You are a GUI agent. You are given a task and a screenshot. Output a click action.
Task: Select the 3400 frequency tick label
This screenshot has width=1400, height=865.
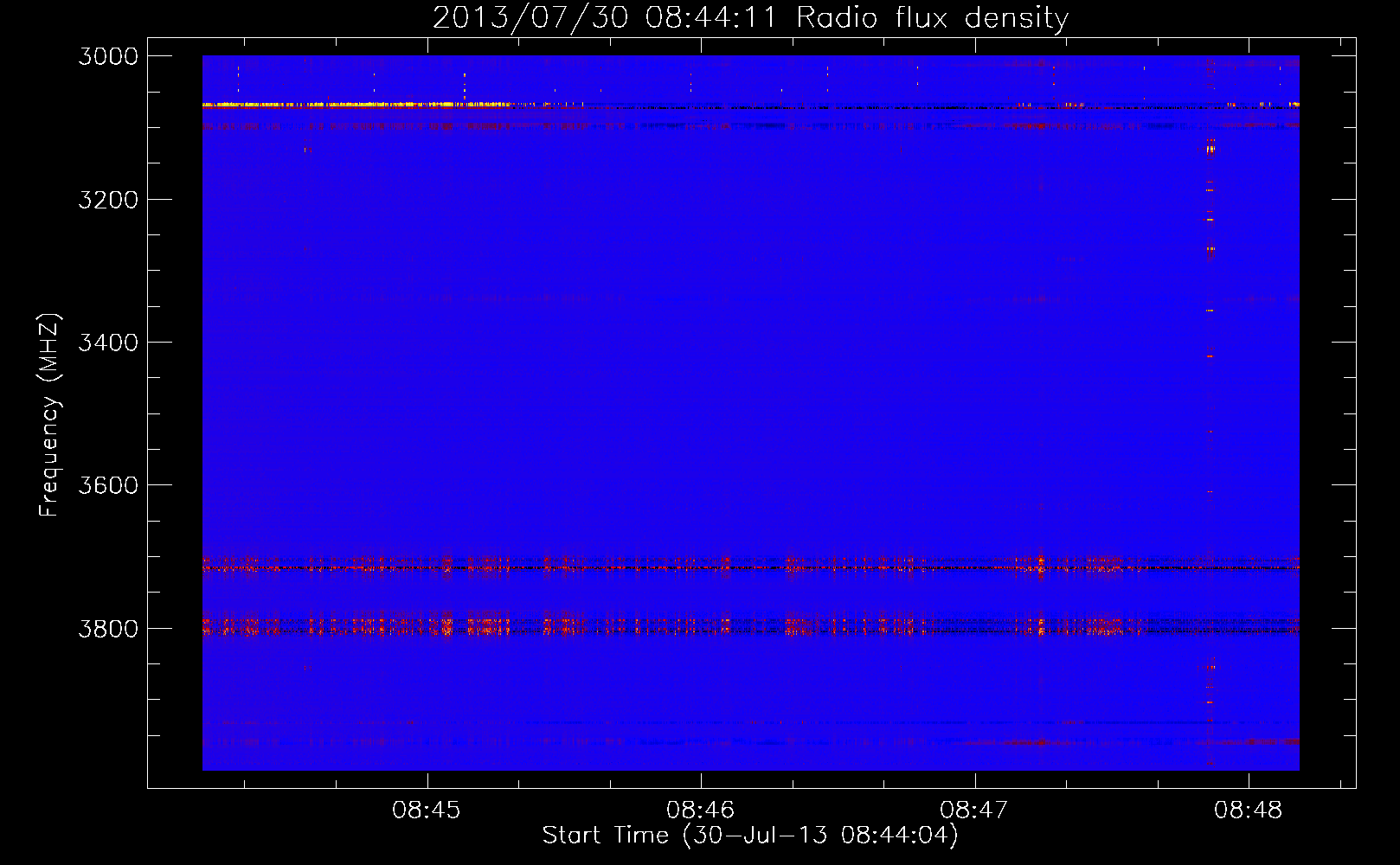tap(108, 343)
